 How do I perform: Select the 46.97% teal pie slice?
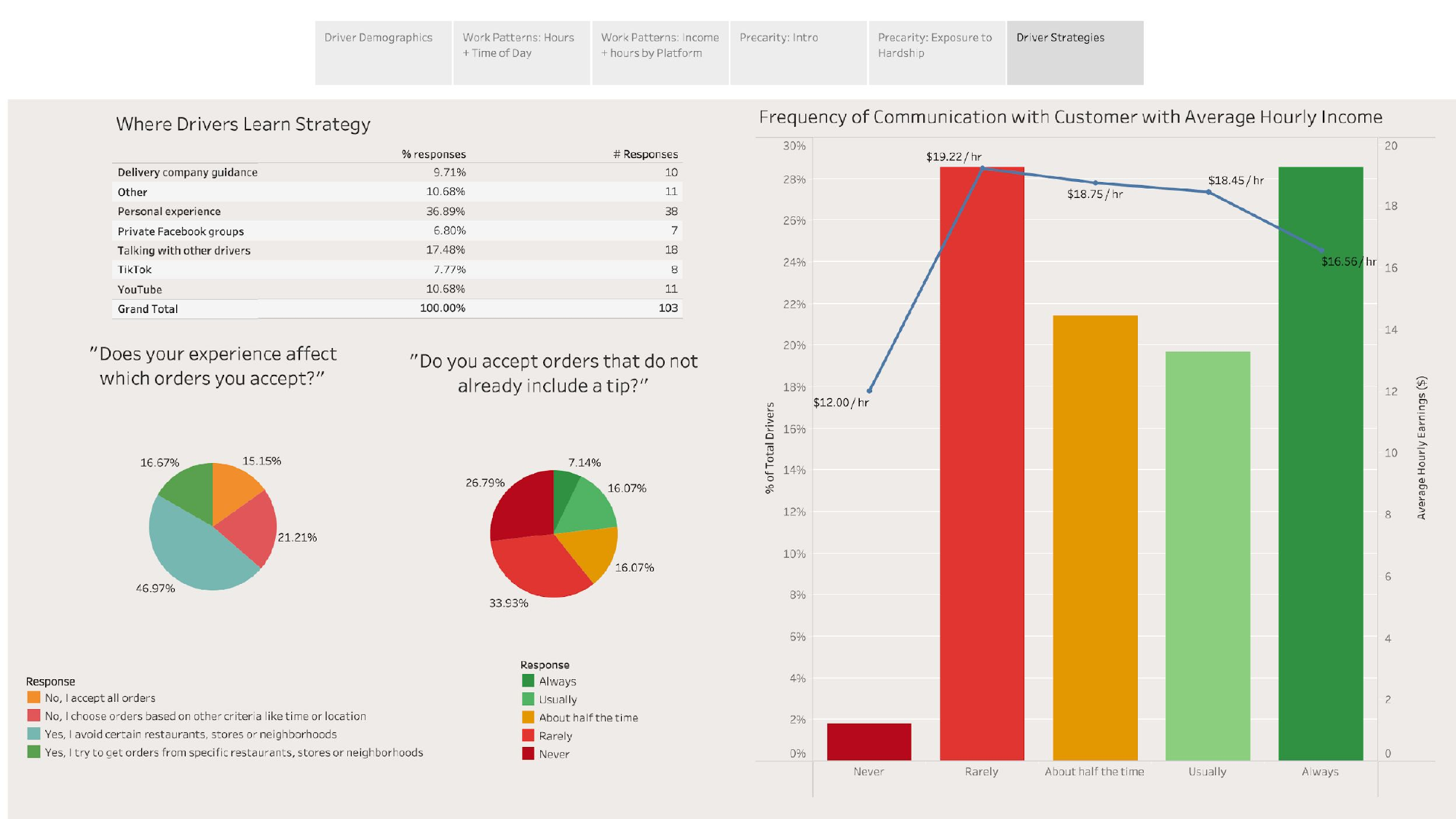[191, 553]
